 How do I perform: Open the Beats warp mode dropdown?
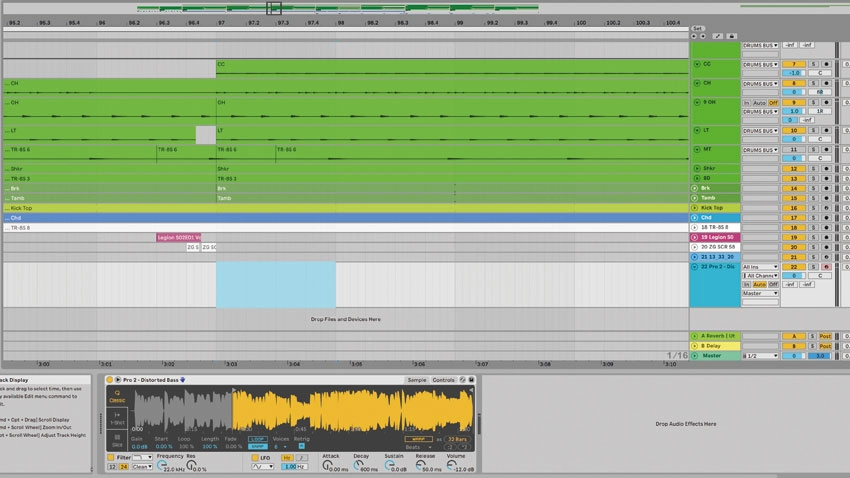[x=418, y=447]
